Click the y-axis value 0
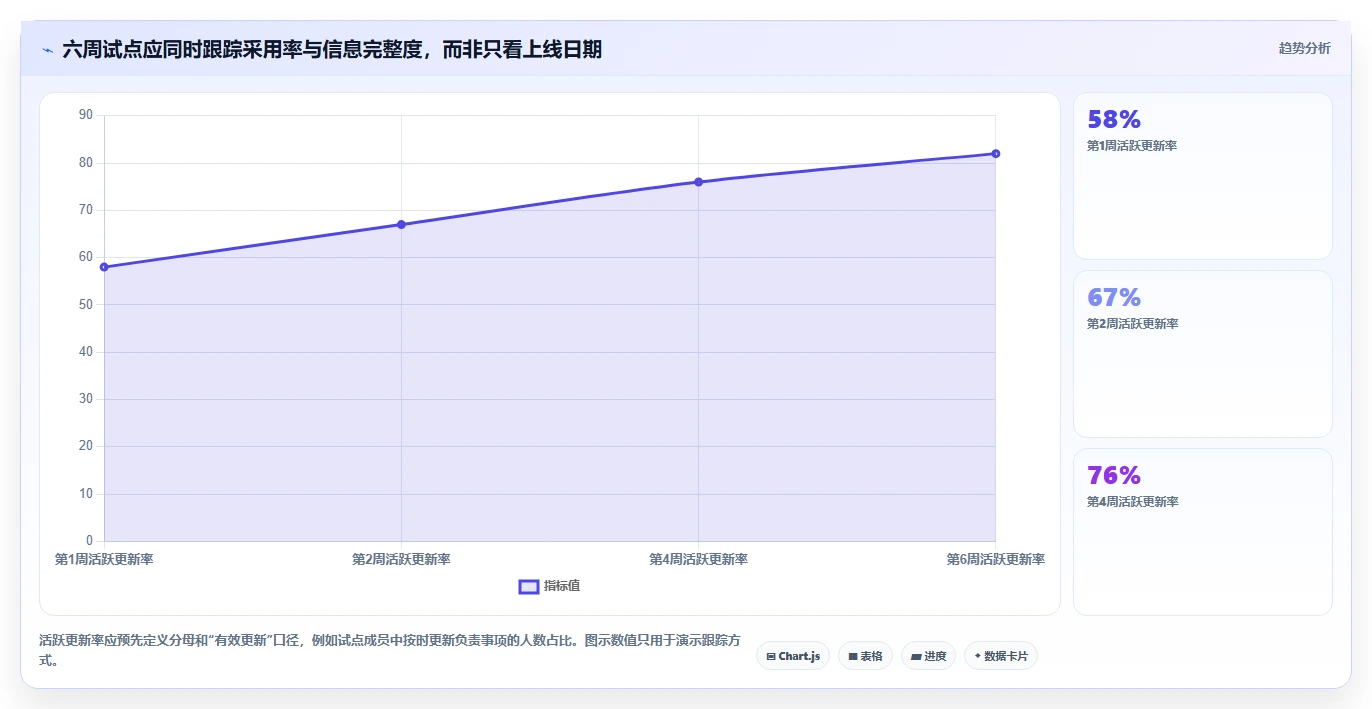The width and height of the screenshot is (1372, 709). point(89,541)
